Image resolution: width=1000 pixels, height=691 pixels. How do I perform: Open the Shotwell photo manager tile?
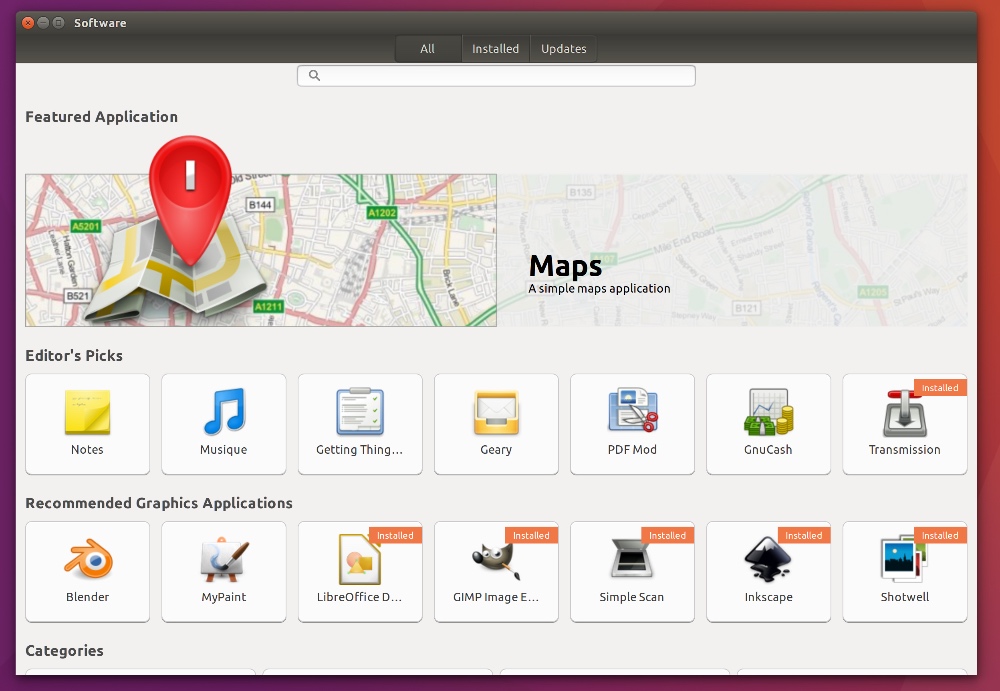coord(904,572)
